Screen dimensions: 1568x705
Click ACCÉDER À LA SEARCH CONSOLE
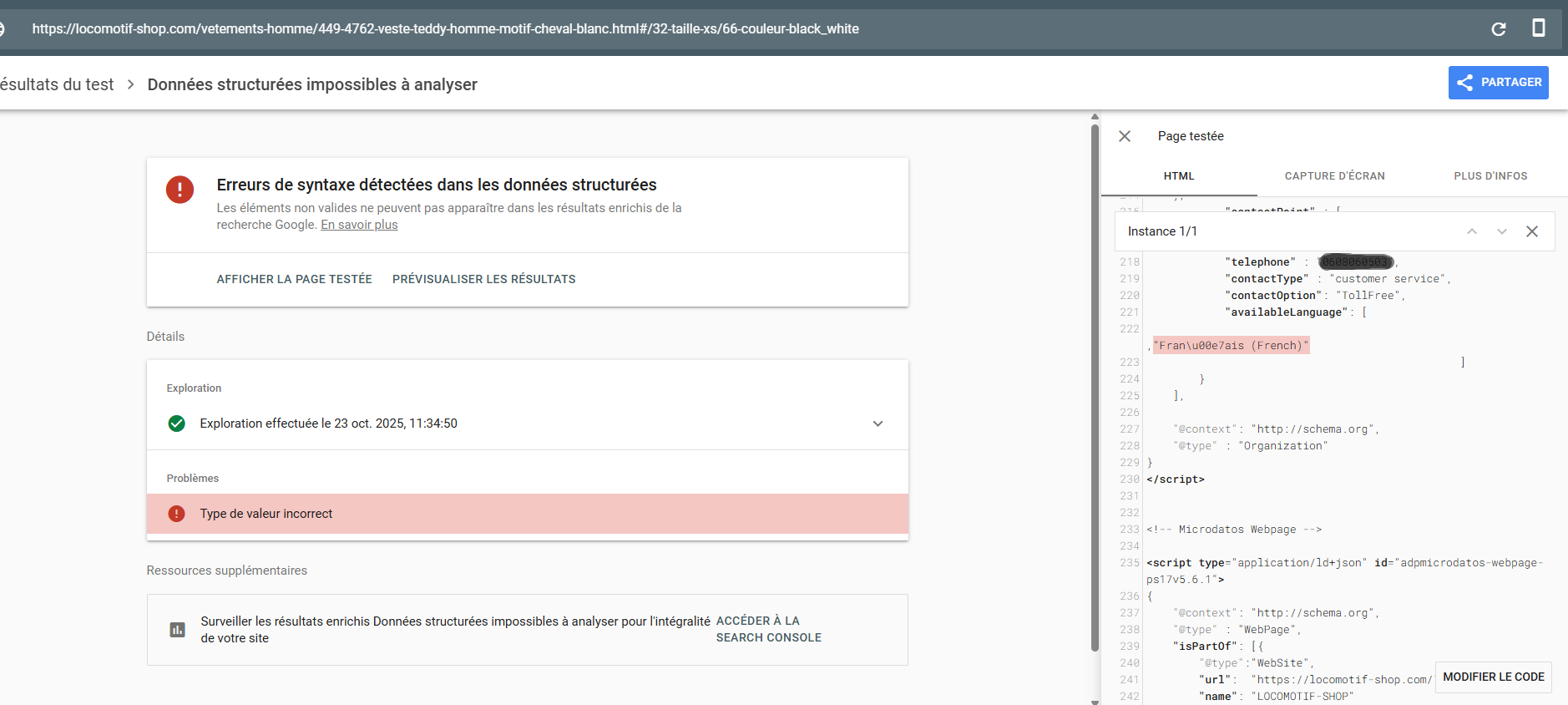tap(769, 629)
